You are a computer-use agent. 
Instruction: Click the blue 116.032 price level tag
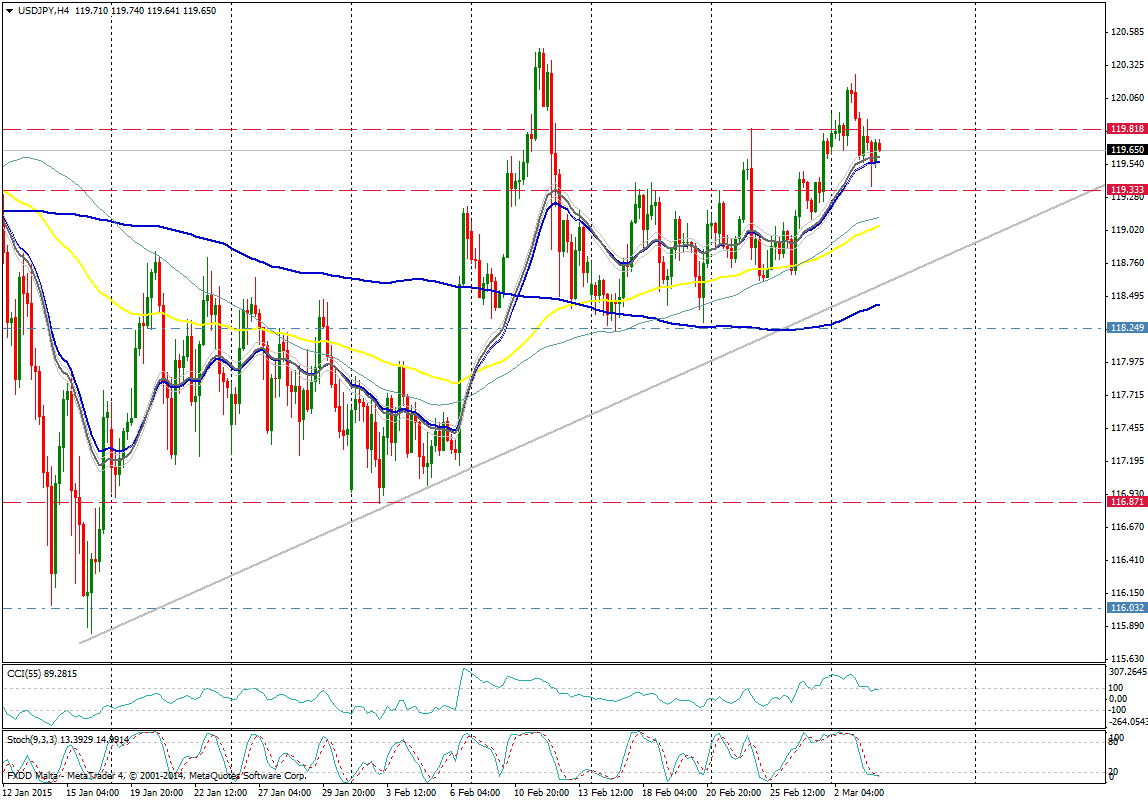[x=1126, y=607]
